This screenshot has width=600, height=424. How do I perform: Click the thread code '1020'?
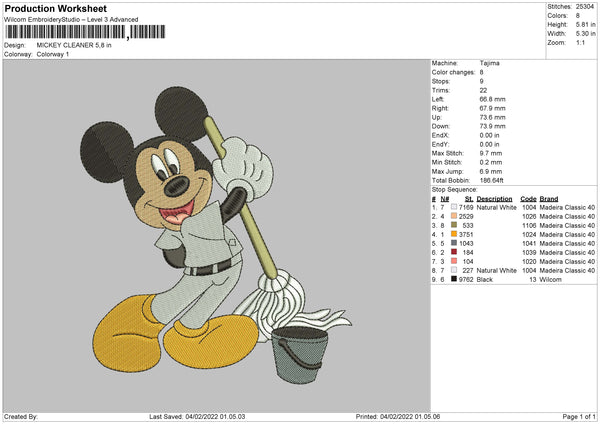point(529,261)
